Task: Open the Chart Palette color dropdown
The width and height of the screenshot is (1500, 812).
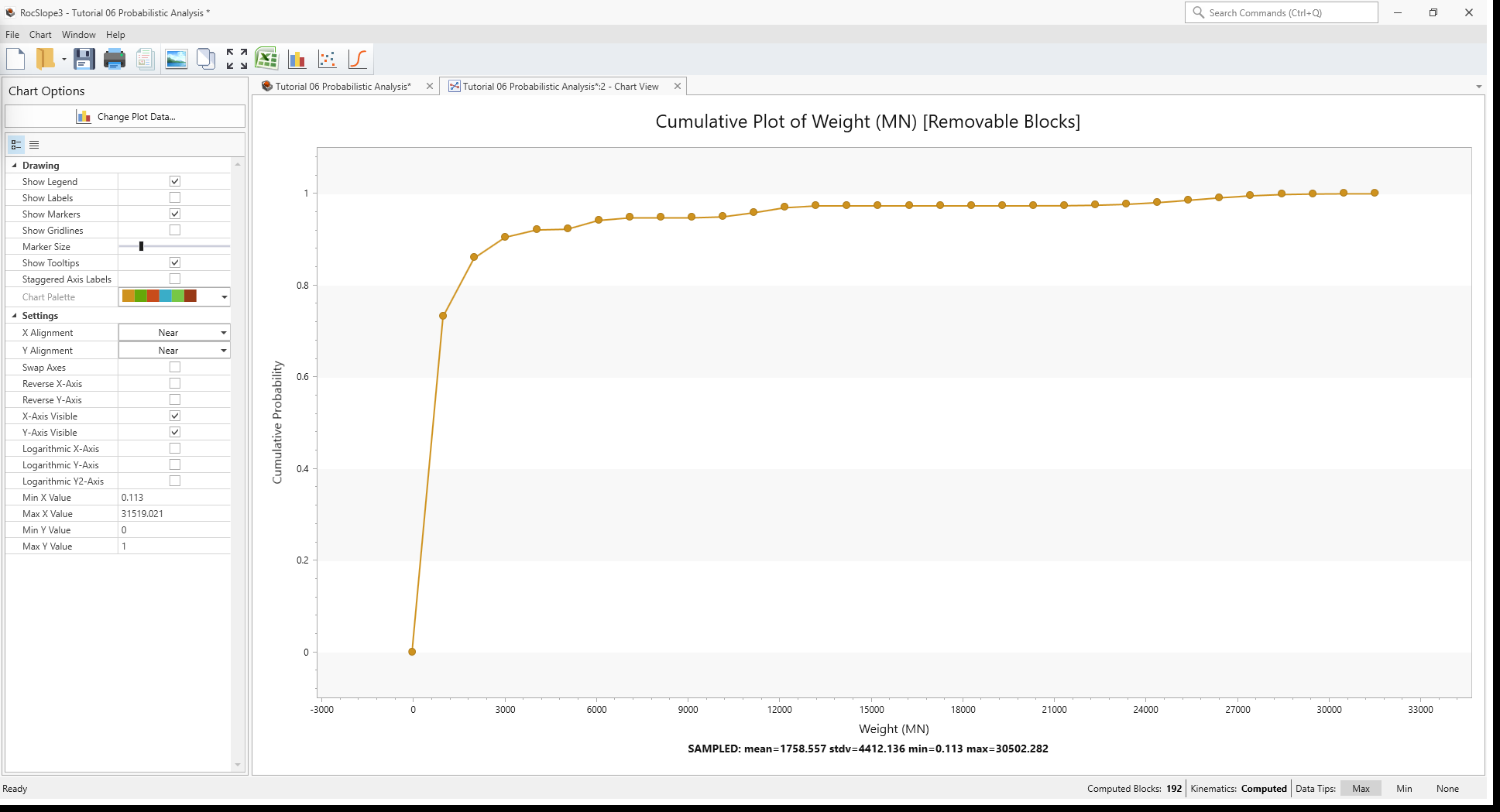Action: (225, 297)
